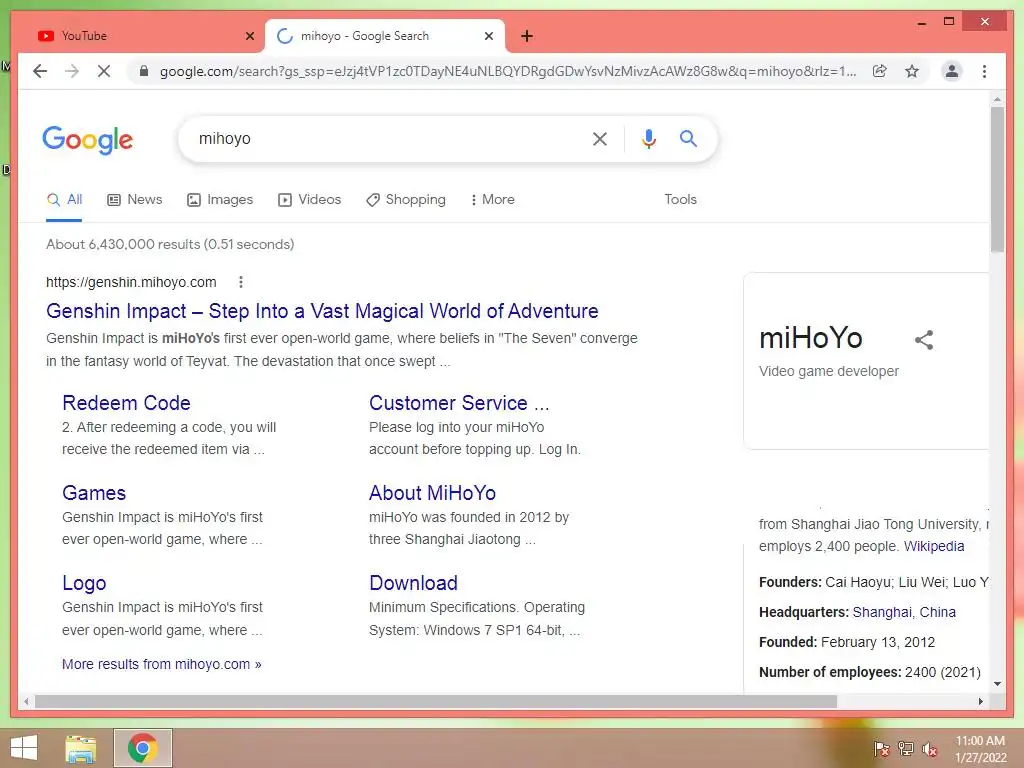This screenshot has height=768, width=1024.
Task: Open the Customer Service sitelink
Action: [x=459, y=403]
